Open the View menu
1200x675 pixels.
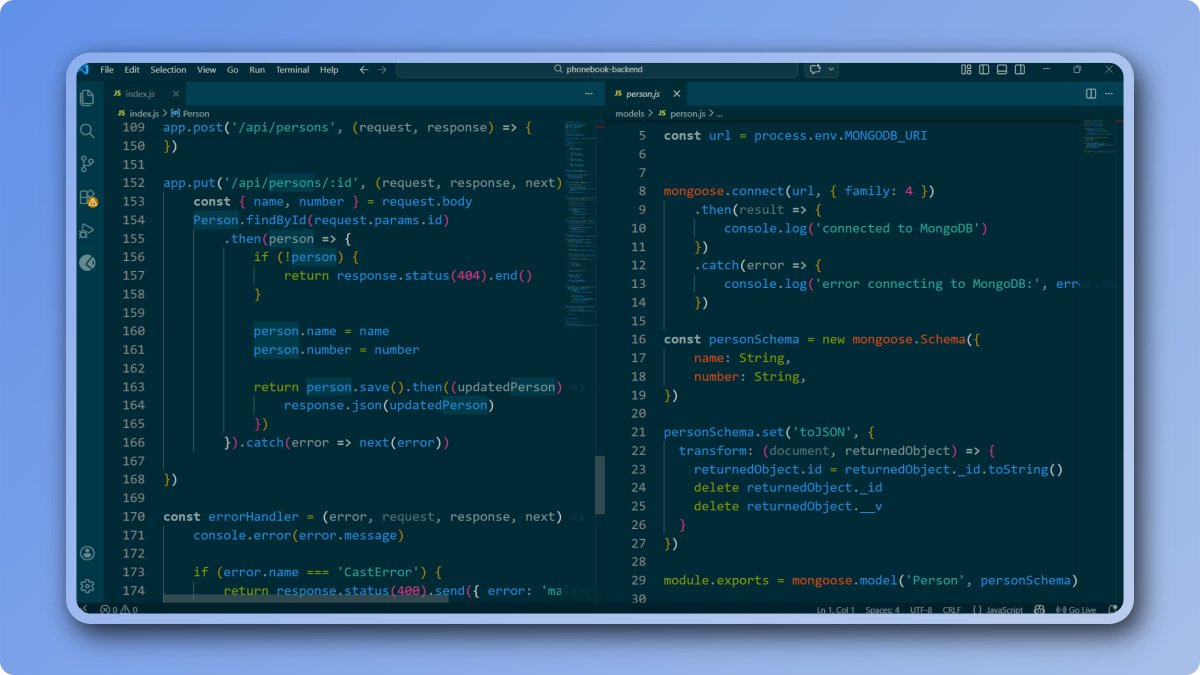coord(206,70)
